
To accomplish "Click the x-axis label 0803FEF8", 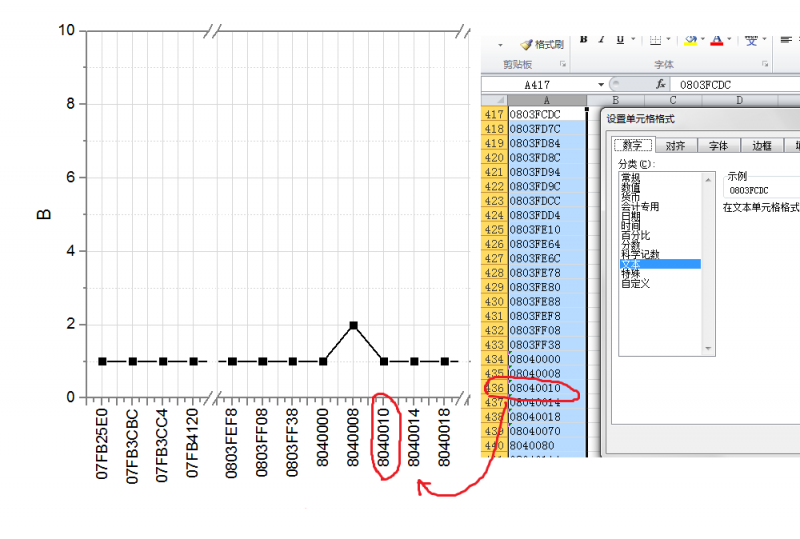I will coord(232,443).
